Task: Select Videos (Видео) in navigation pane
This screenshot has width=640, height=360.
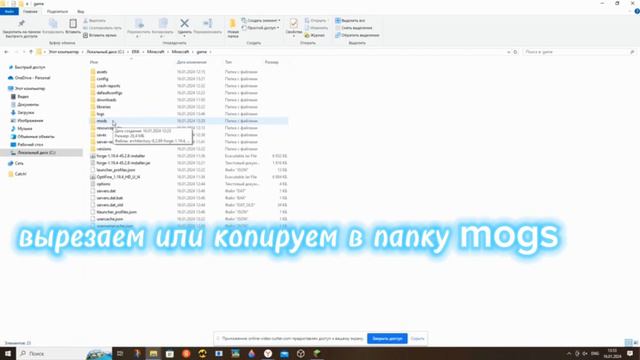Action: tap(23, 96)
